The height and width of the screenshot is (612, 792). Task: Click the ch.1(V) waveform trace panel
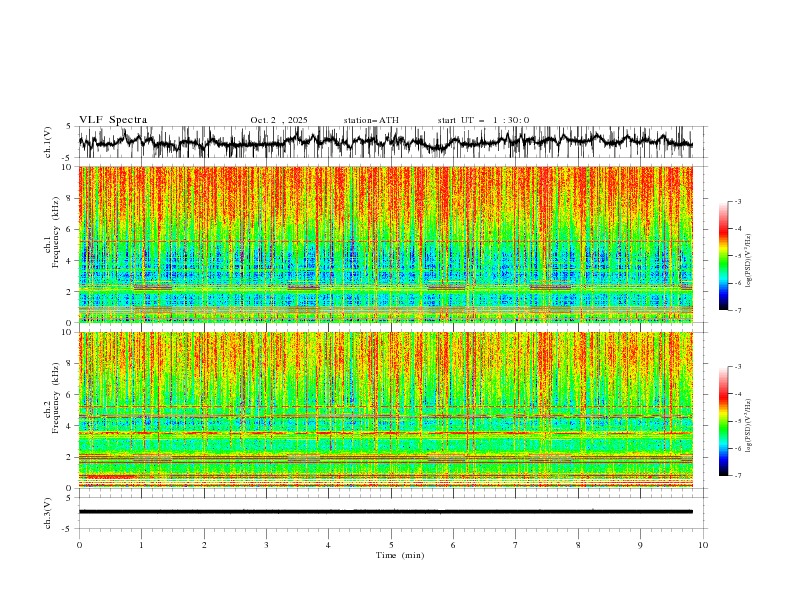click(392, 142)
